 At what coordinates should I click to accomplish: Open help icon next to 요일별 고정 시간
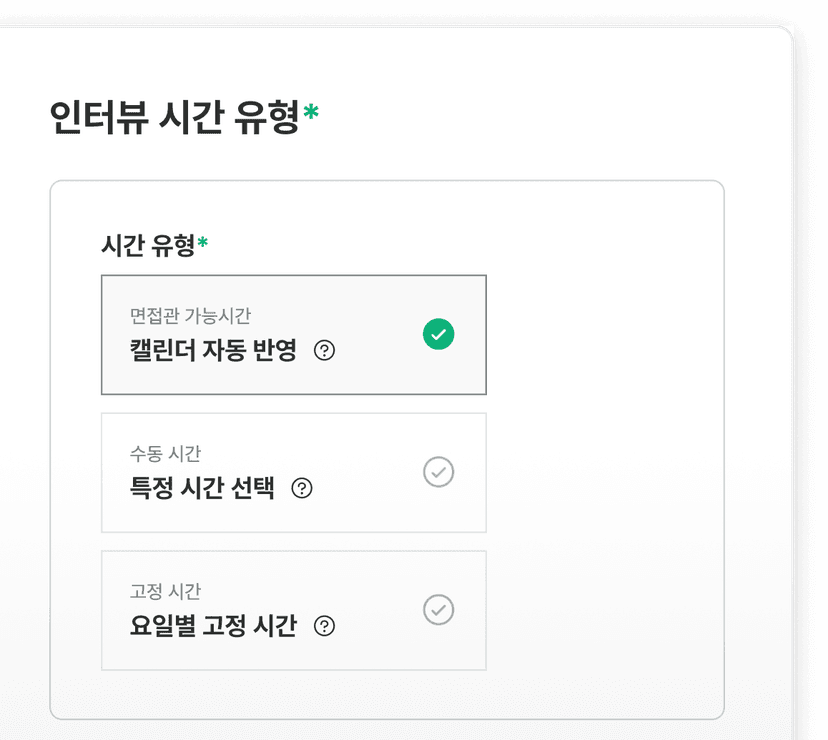pyautogui.click(x=322, y=626)
